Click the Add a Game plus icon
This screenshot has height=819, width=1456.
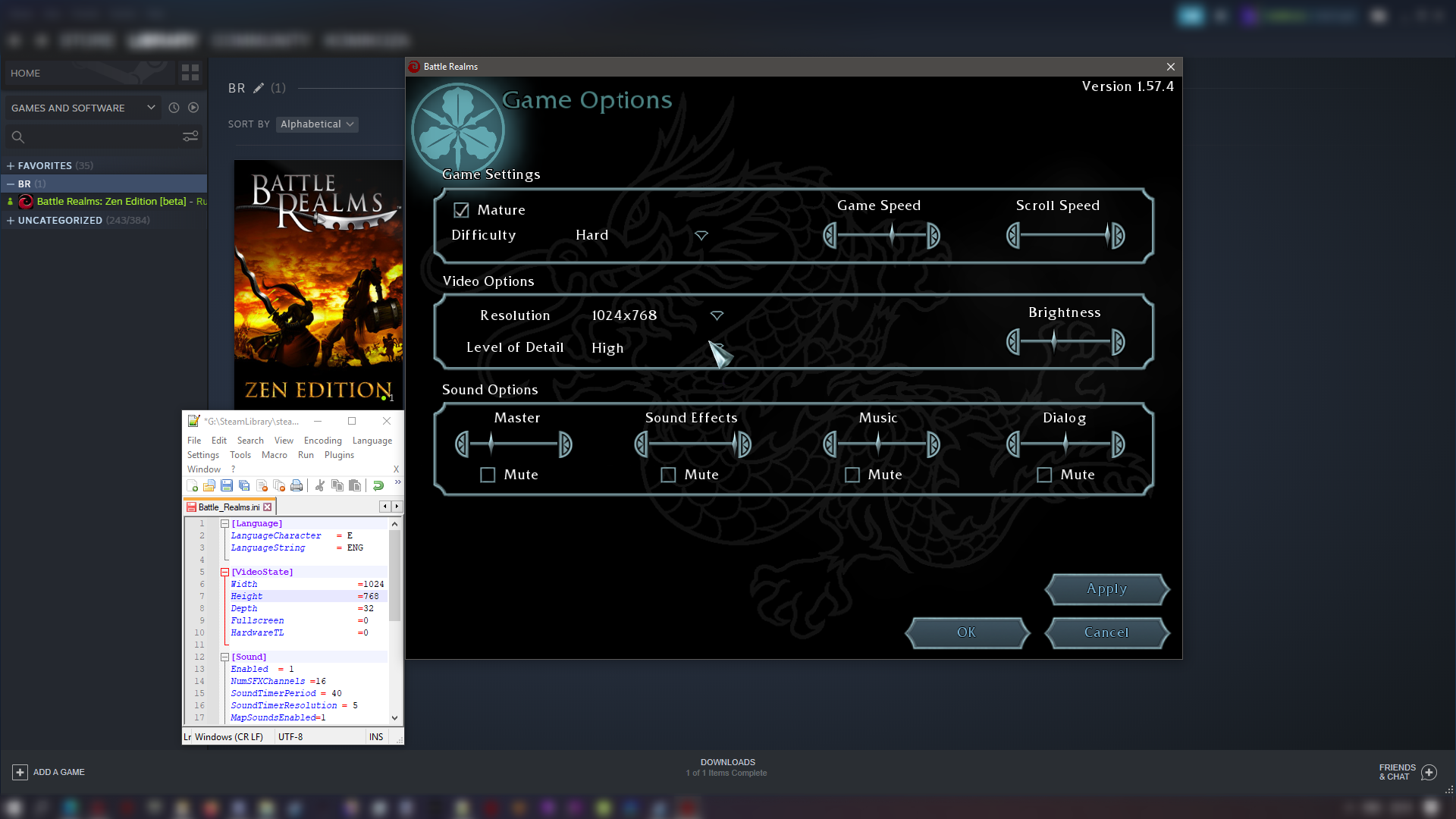point(20,772)
